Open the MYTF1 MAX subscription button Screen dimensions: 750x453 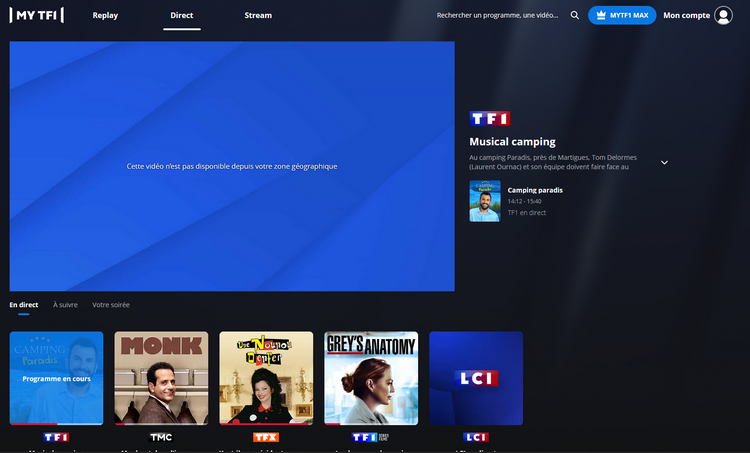pyautogui.click(x=622, y=15)
